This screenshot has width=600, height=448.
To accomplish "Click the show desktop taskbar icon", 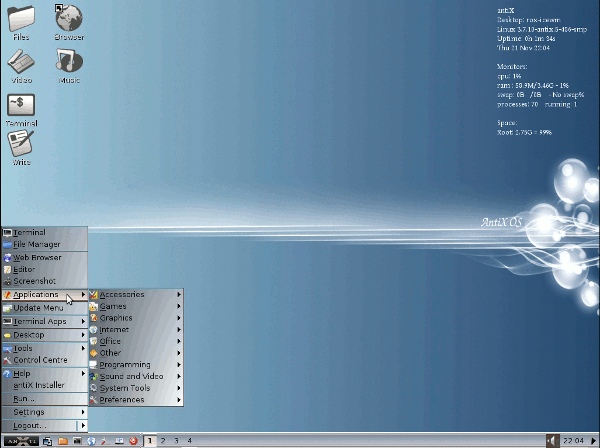I will pos(47,441).
